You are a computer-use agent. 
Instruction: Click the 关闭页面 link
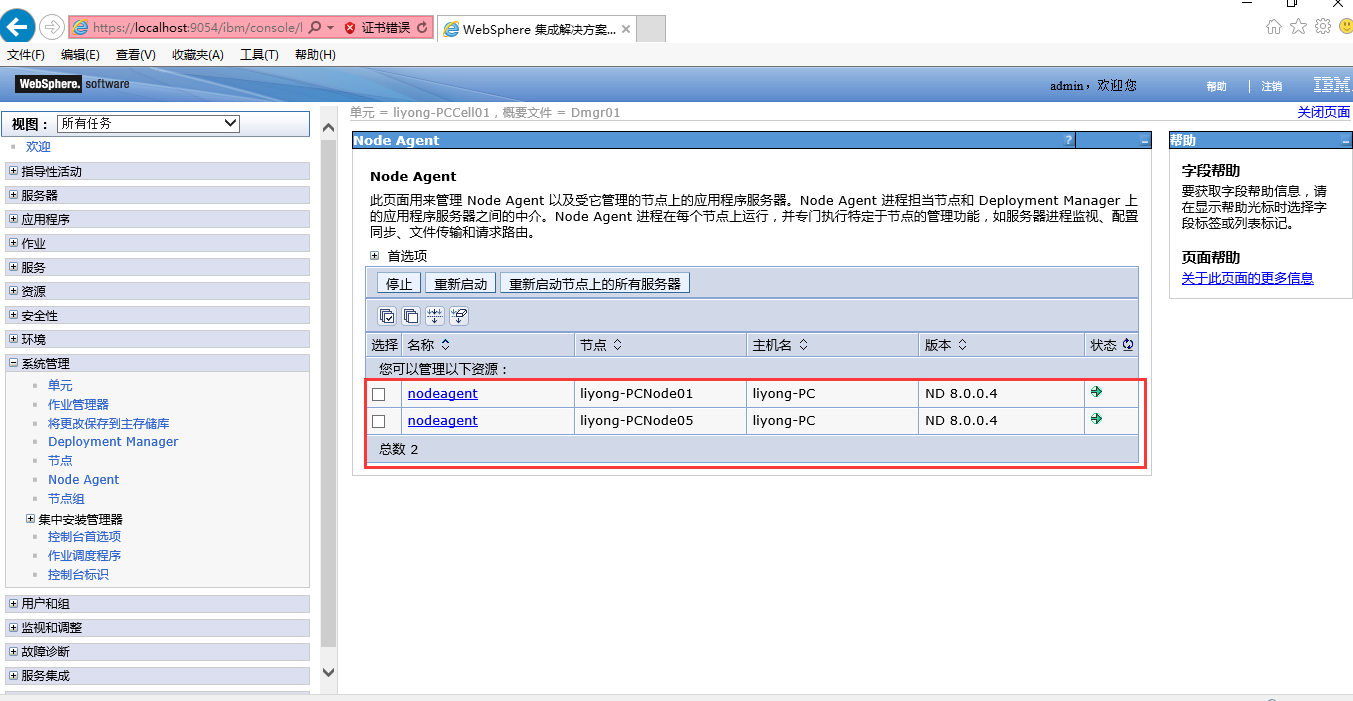tap(1324, 112)
